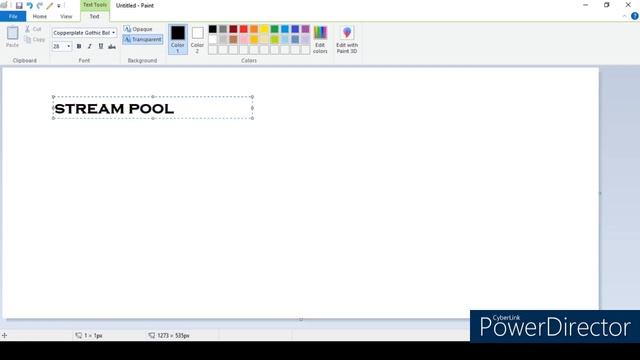This screenshot has height=360, width=640.
Task: Click the Paint app icon in title bar
Action: (x=4, y=5)
